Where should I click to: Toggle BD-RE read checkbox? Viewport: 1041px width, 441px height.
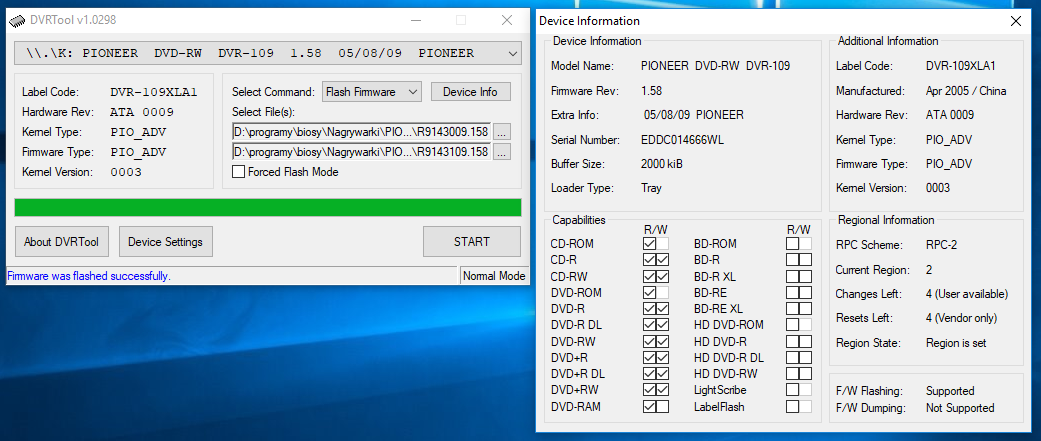coord(792,292)
